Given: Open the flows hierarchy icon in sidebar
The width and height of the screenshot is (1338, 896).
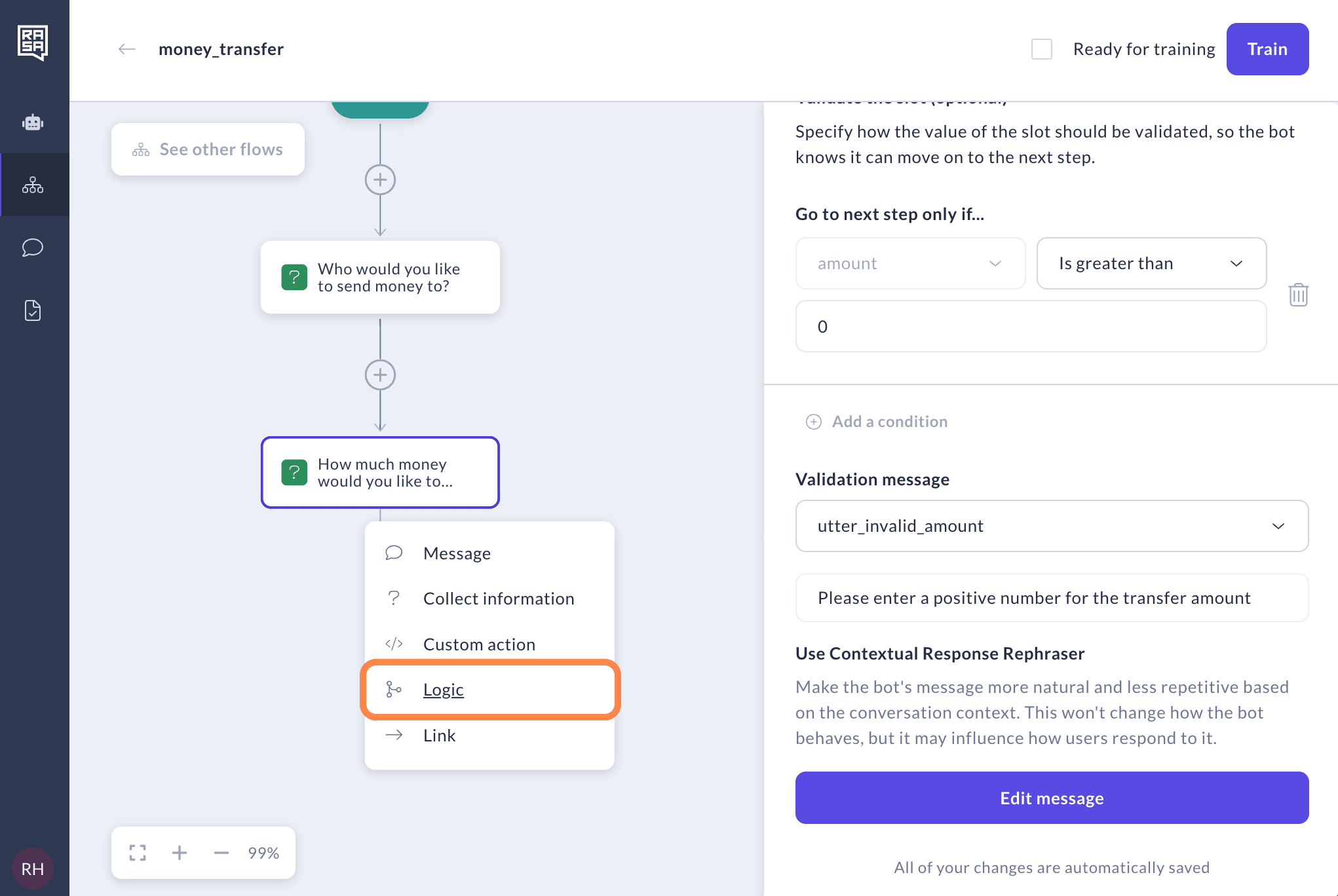Looking at the screenshot, I should point(33,185).
